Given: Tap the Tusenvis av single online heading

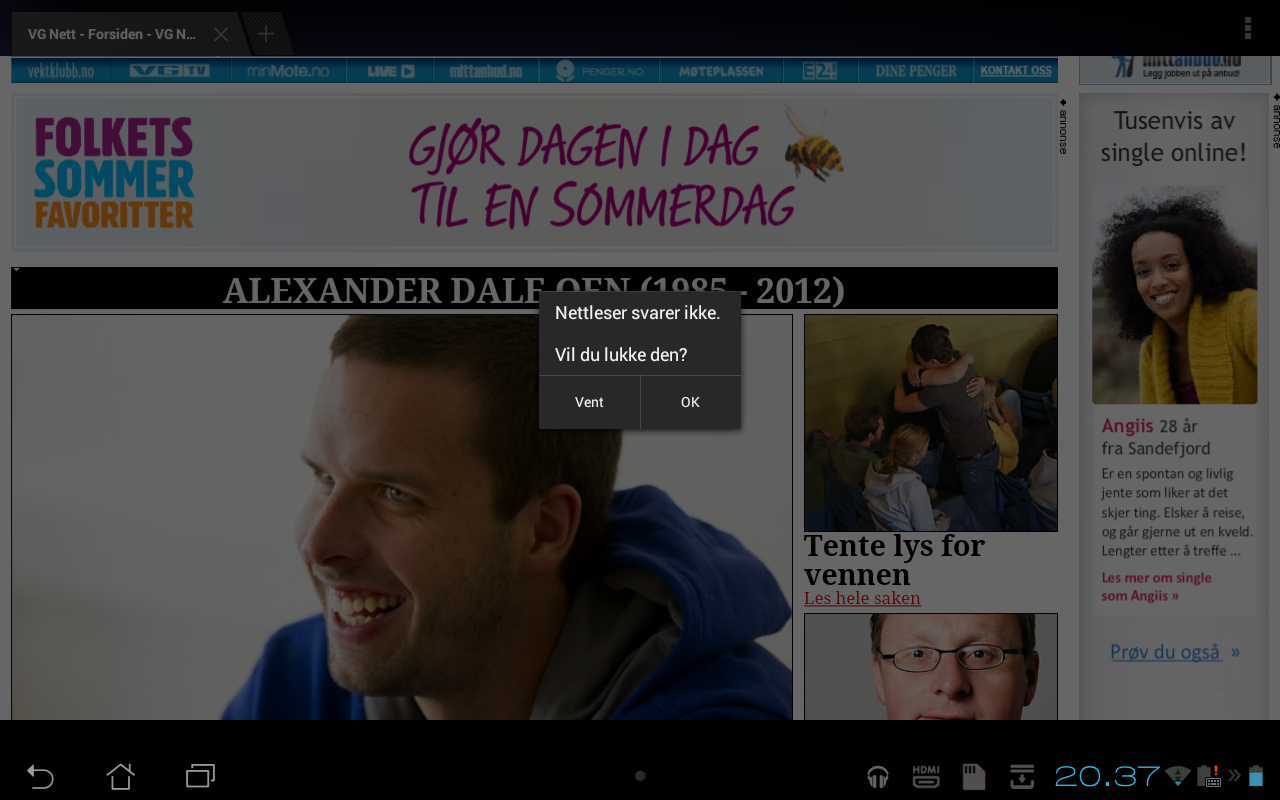Looking at the screenshot, I should 1174,137.
